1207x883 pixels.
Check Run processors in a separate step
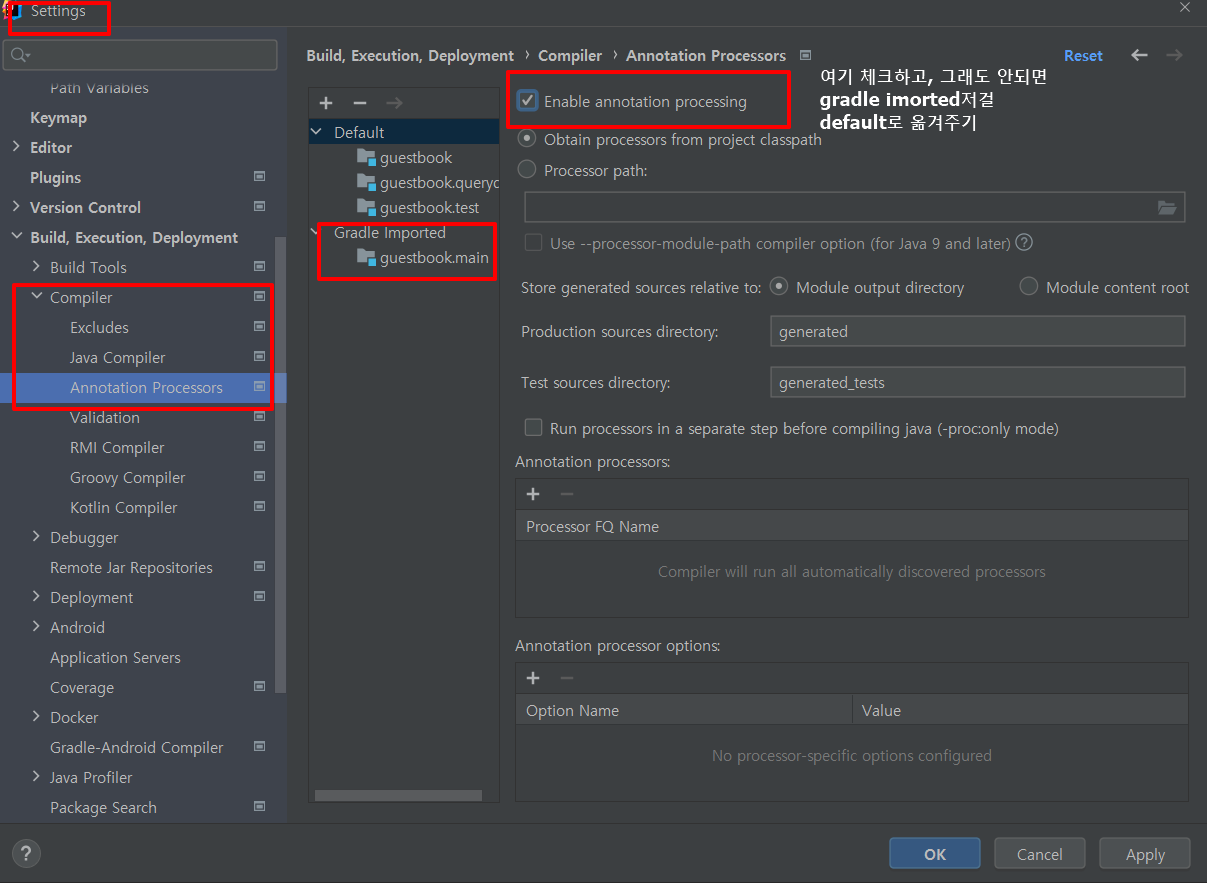[533, 427]
